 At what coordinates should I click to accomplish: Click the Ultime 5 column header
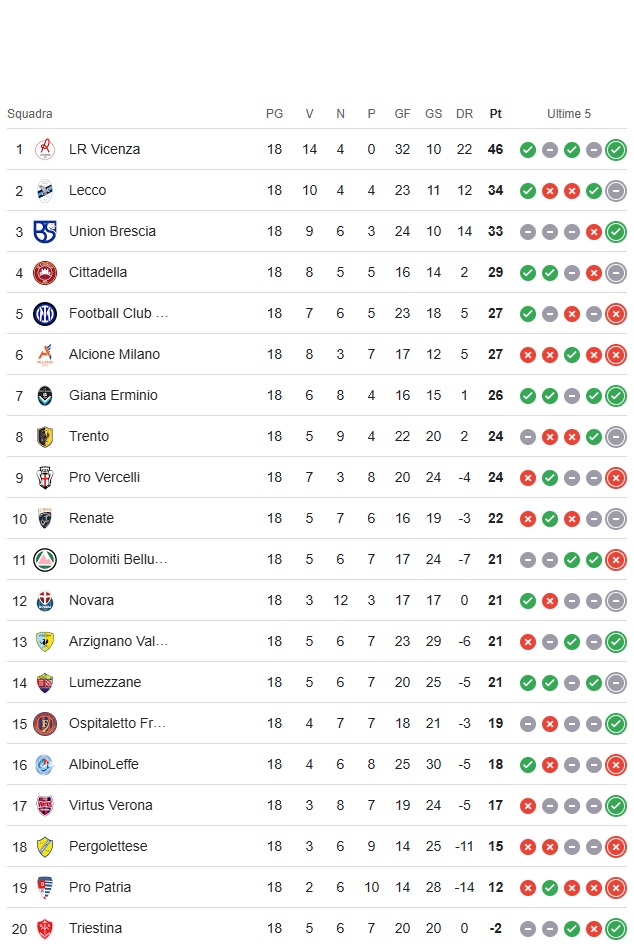[x=569, y=114]
